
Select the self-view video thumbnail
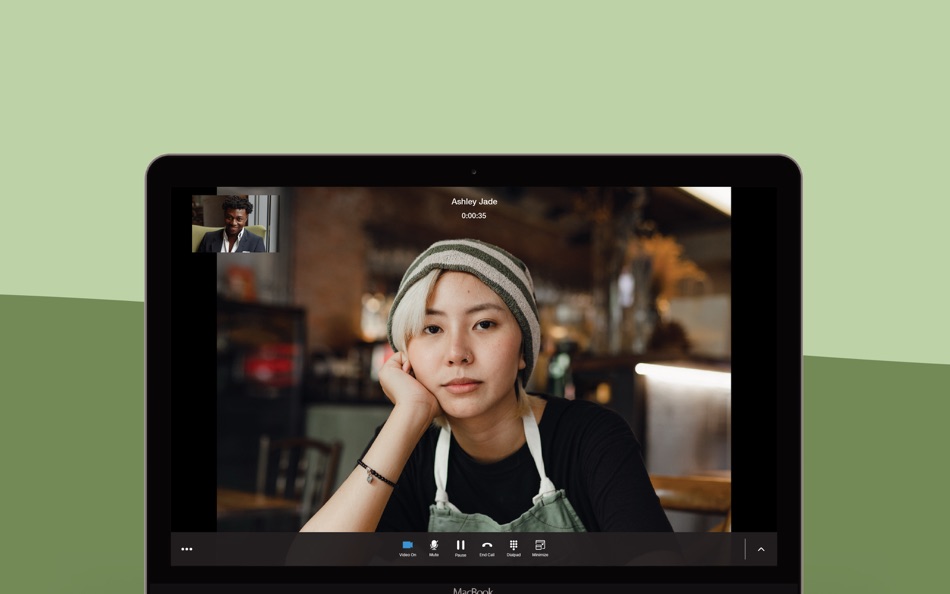[236, 223]
